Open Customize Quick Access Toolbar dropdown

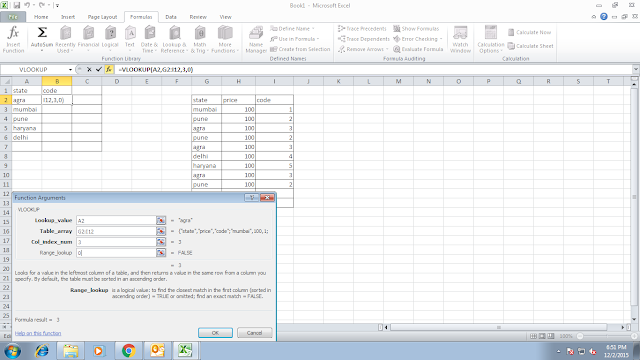[x=57, y=5]
